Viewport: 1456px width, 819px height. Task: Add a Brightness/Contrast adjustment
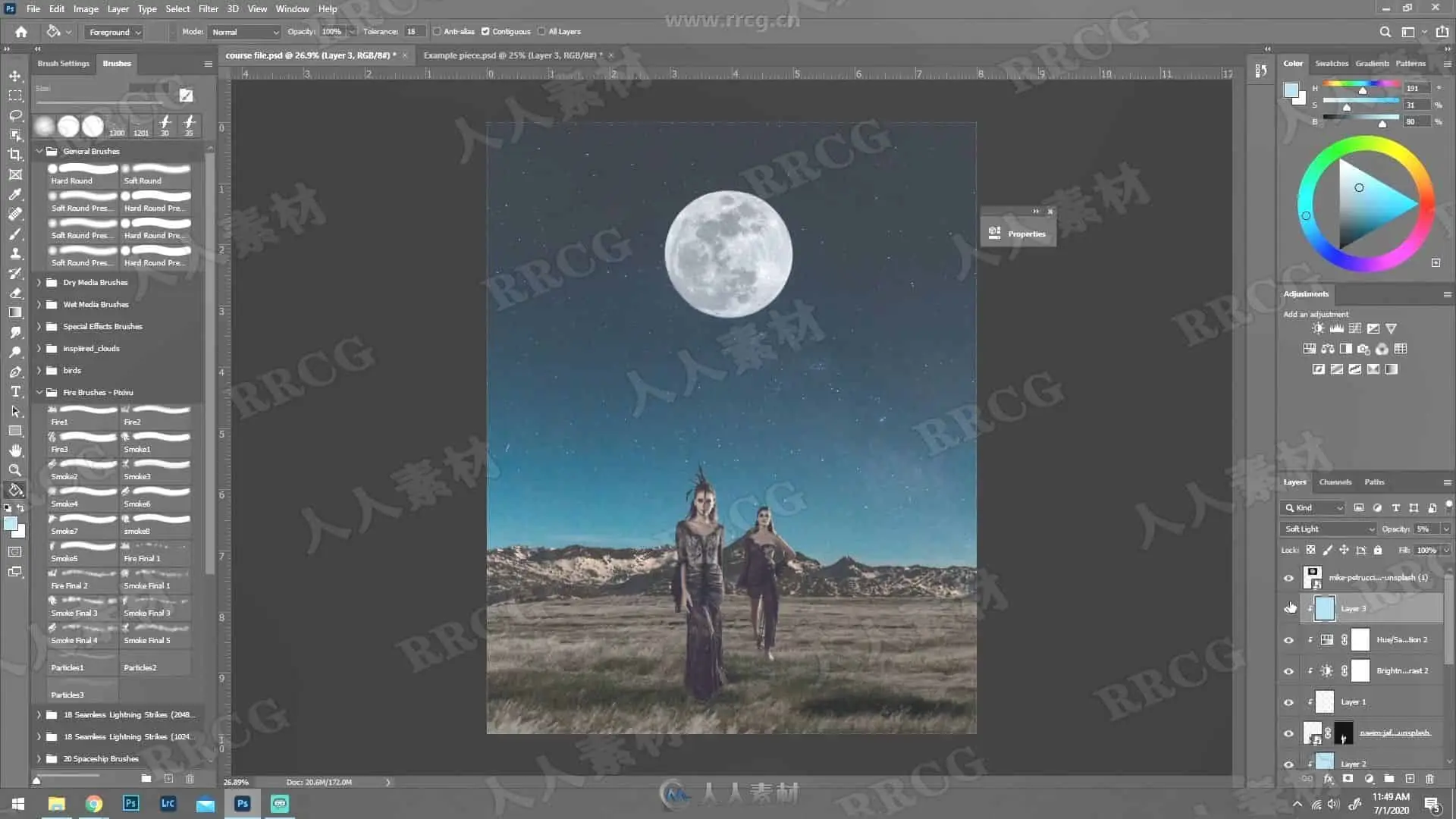coord(1318,329)
